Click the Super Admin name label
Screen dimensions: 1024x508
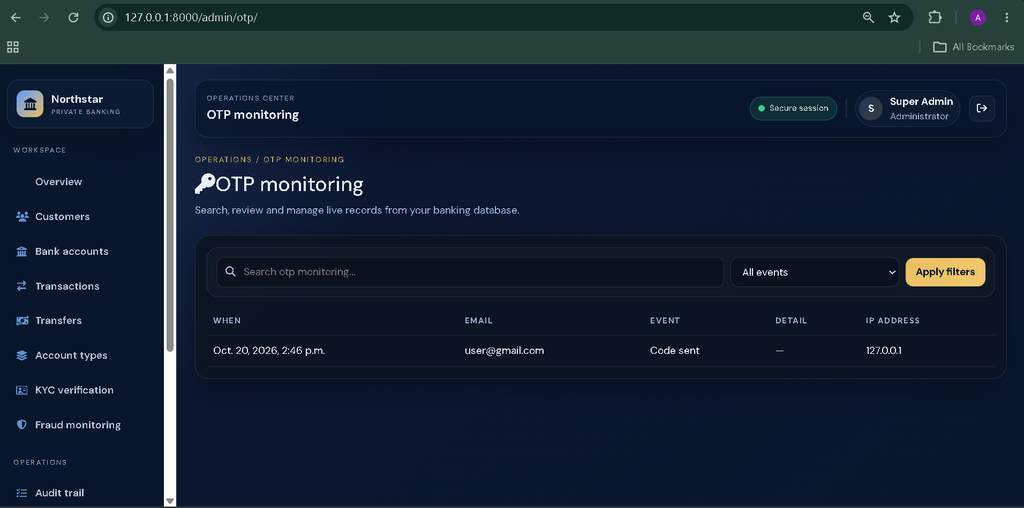click(921, 102)
